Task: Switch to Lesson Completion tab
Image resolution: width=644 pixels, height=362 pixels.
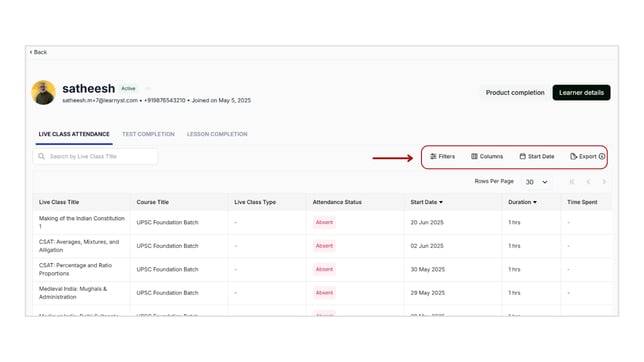Action: pos(217,134)
